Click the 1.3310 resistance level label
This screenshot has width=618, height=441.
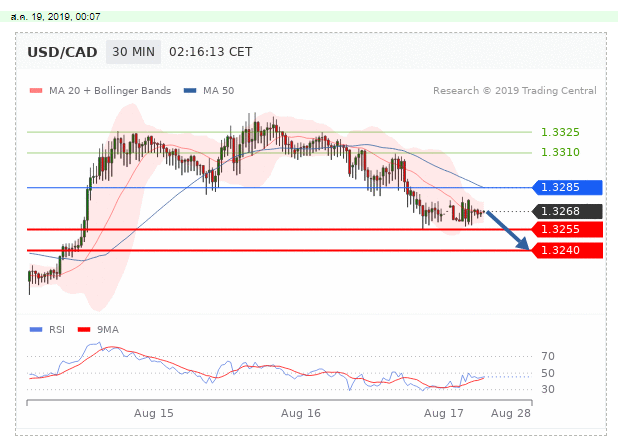pyautogui.click(x=560, y=152)
